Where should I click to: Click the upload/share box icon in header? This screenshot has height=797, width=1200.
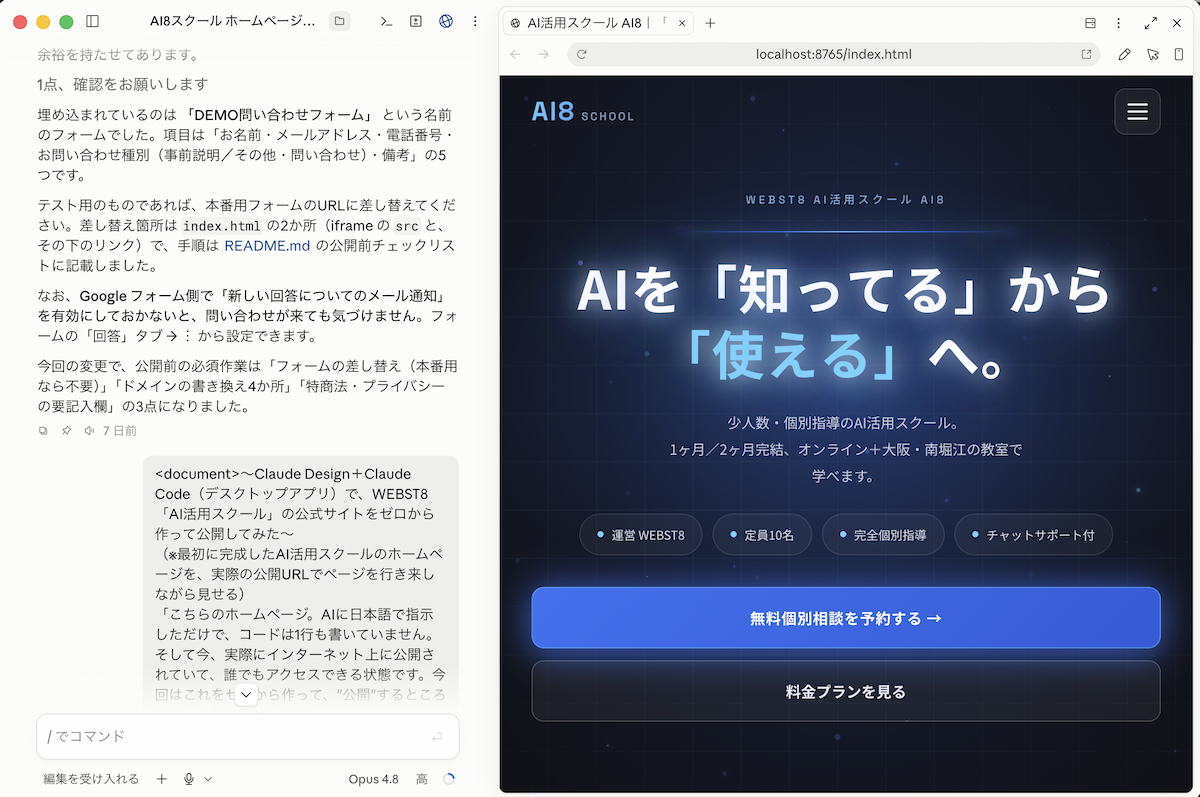pyautogui.click(x=416, y=21)
